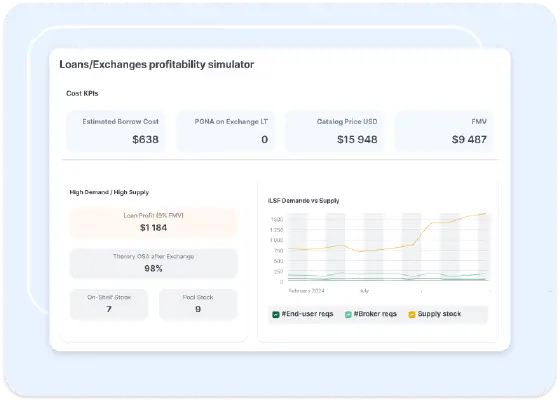560x402 pixels.
Task: Click the 250 y-axis label
Action: click(x=279, y=271)
